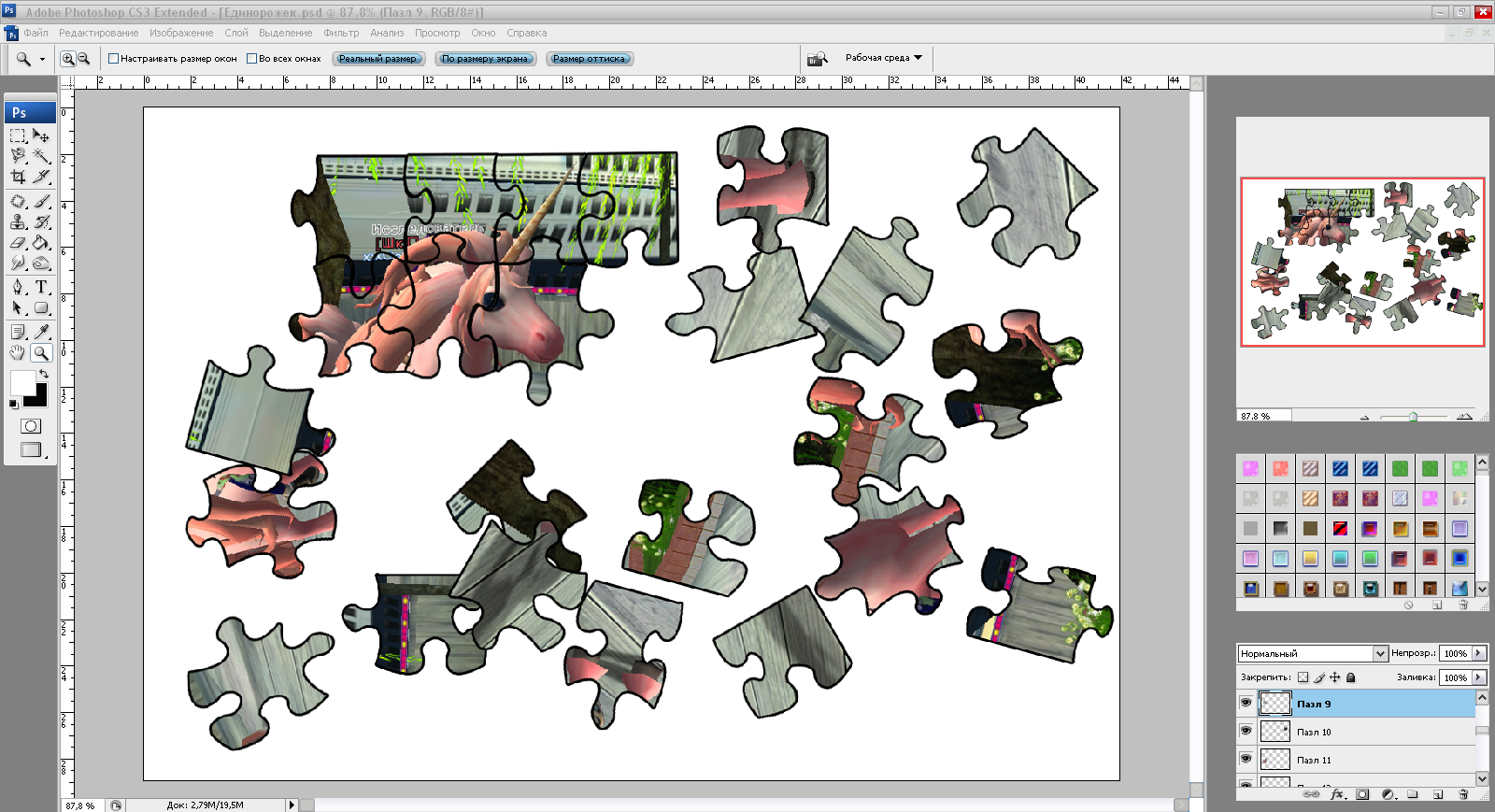Open the Фильтр menu
The width and height of the screenshot is (1495, 812).
coord(341,33)
